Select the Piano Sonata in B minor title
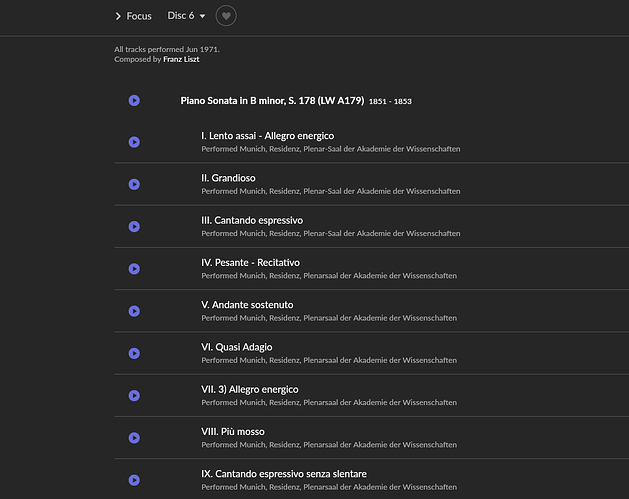 tap(271, 100)
